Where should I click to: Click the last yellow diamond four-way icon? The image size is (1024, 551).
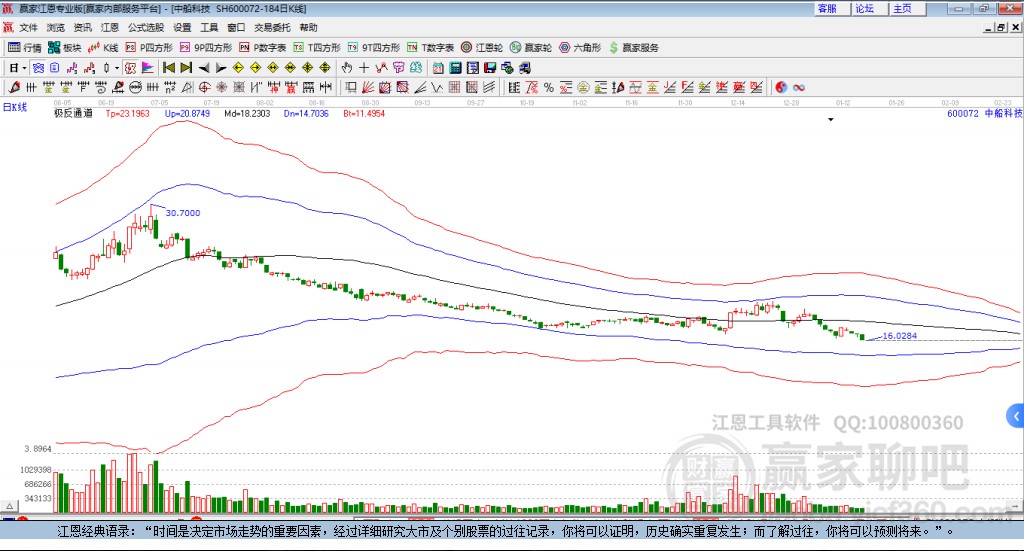point(325,68)
